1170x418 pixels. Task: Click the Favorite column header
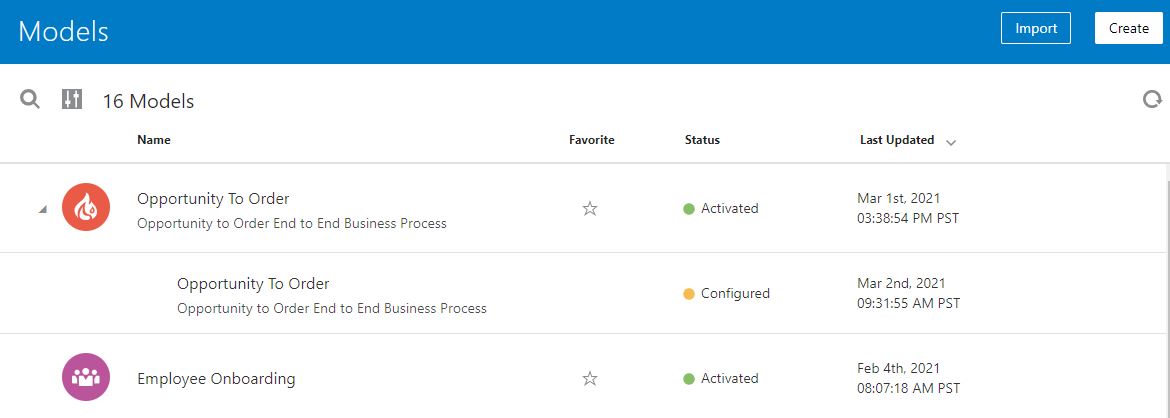click(592, 140)
